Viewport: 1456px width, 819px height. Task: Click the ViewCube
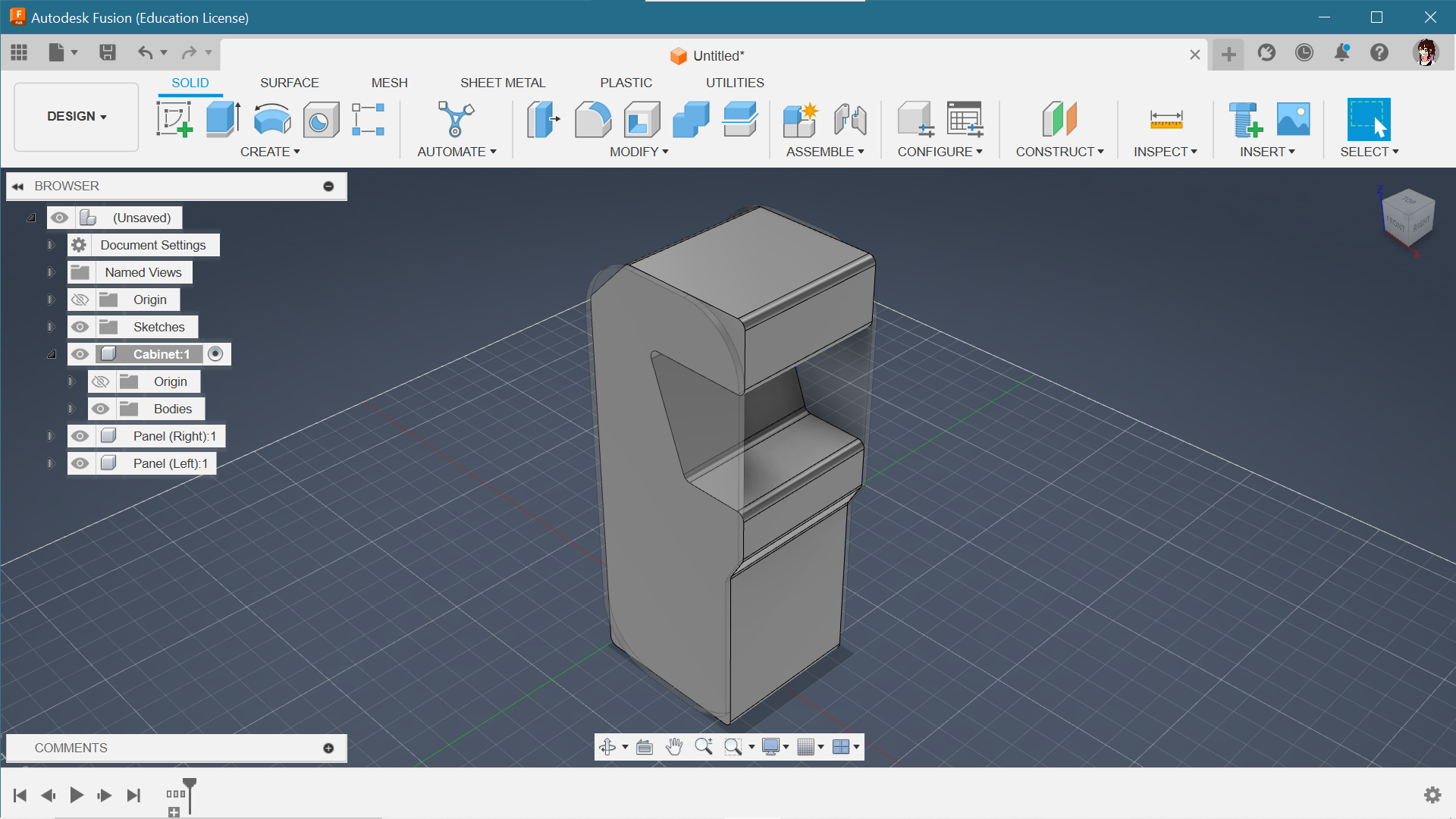[x=1408, y=217]
